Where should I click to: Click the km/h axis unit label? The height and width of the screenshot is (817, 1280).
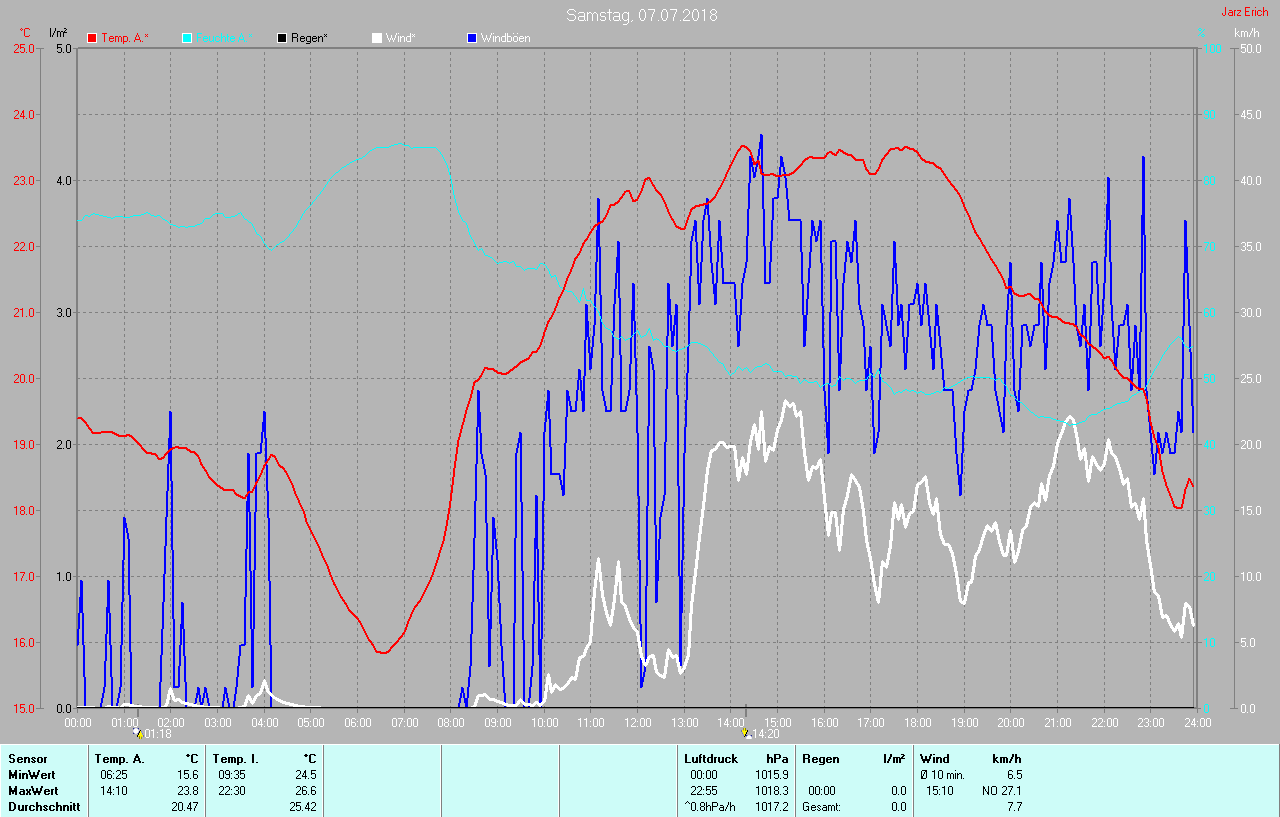(x=1247, y=33)
